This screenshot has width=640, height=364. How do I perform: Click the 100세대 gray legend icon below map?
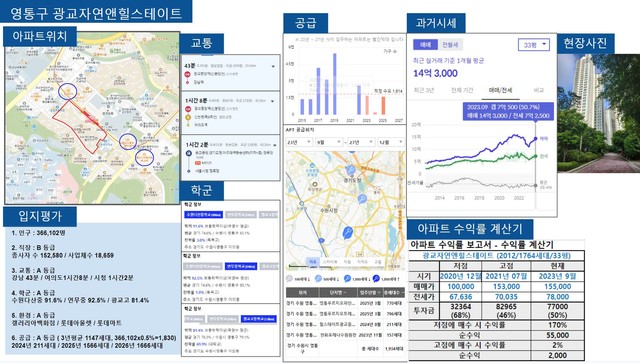(289, 279)
